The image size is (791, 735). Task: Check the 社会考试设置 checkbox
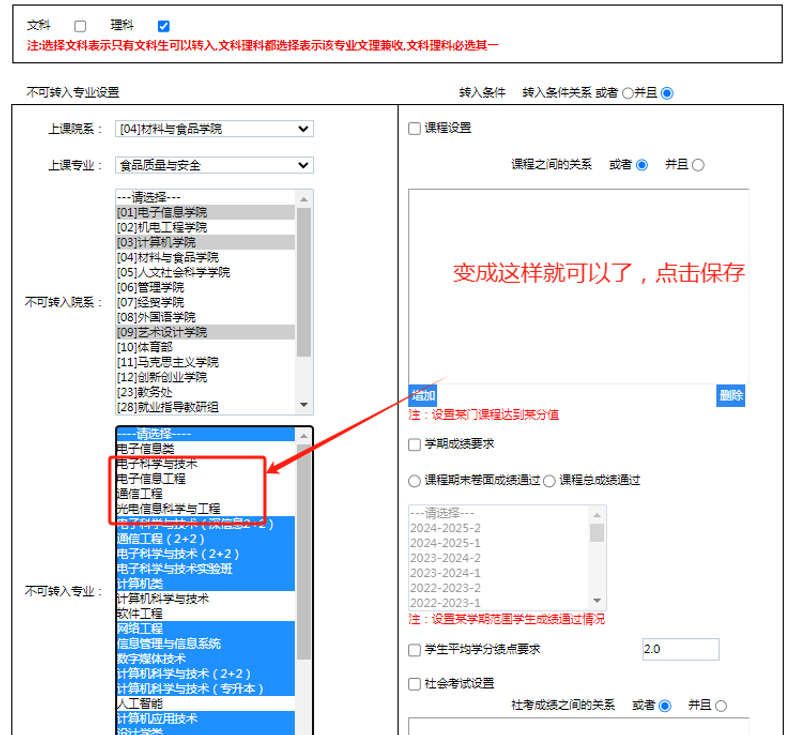point(414,684)
